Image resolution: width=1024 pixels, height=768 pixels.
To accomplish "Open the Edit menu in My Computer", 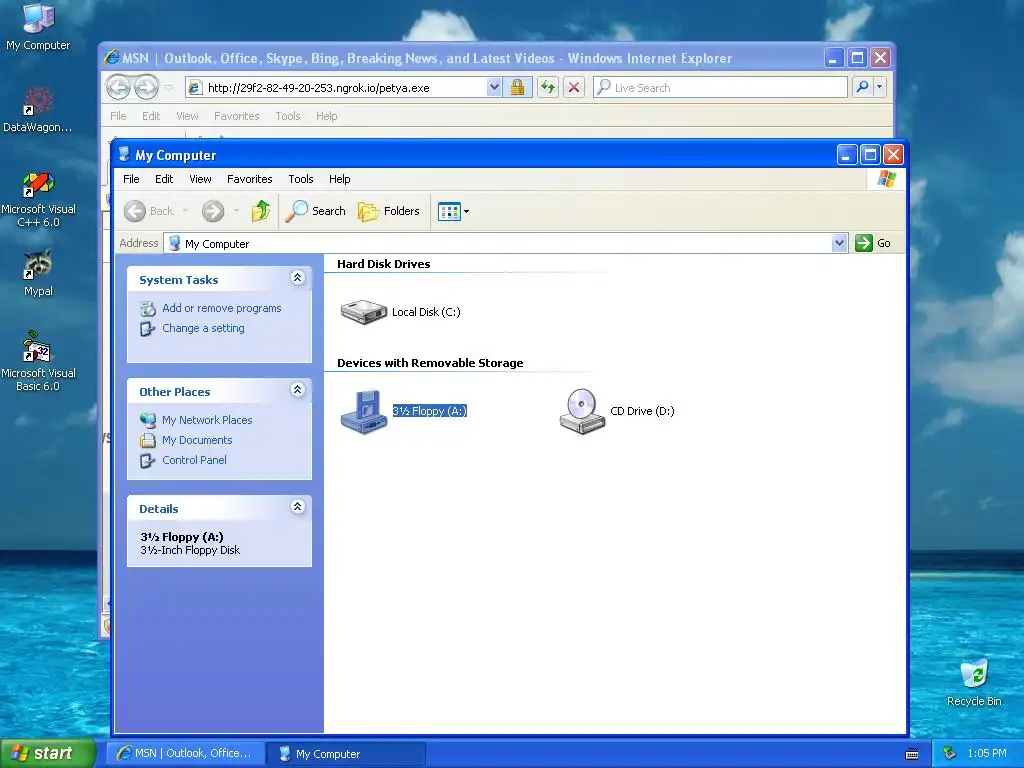I will (164, 179).
